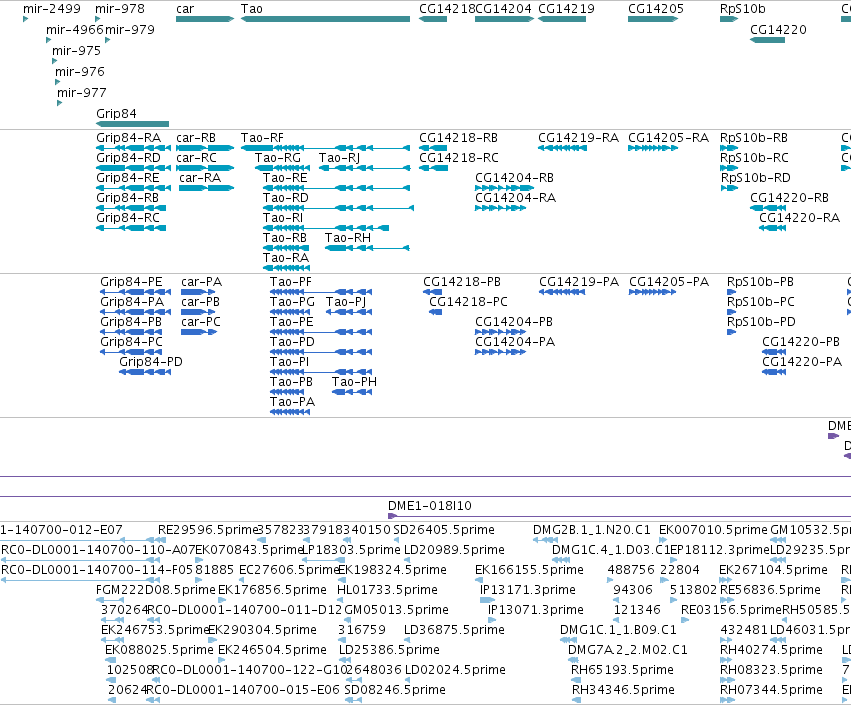Click the mir-976 gene arrow
The height and width of the screenshot is (705, 851).
coord(58,82)
